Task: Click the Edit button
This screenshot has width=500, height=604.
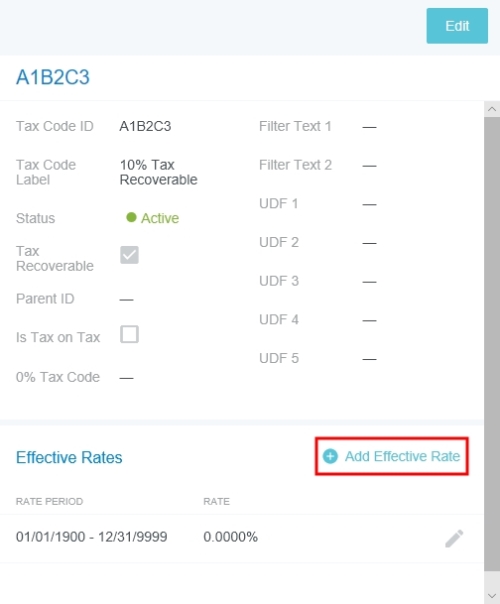Action: click(x=457, y=26)
